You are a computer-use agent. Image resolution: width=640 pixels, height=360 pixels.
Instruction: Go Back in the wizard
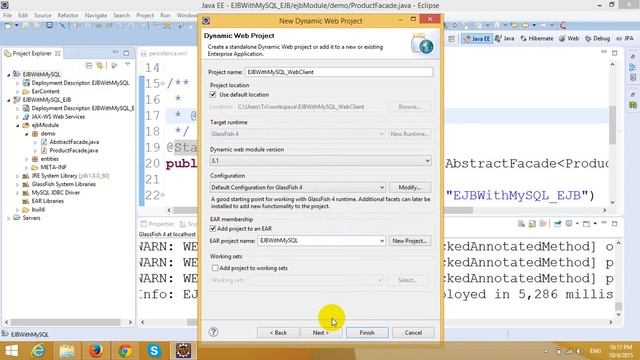[x=278, y=333]
